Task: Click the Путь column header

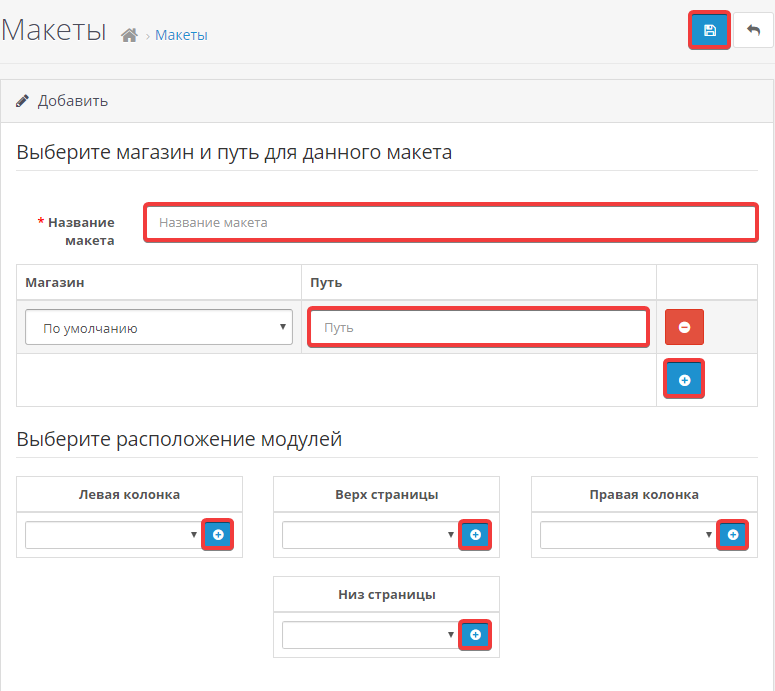Action: coord(326,283)
